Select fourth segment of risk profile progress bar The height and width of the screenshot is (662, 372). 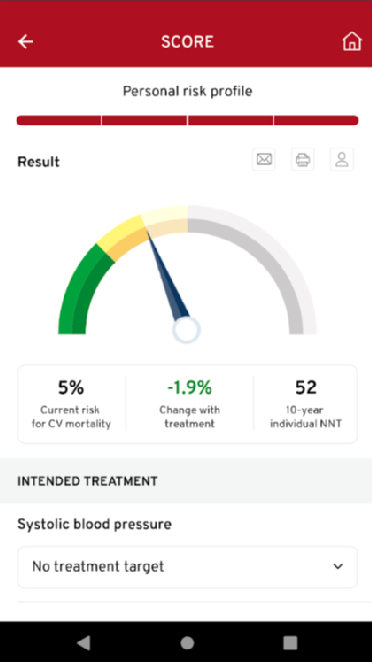point(316,120)
